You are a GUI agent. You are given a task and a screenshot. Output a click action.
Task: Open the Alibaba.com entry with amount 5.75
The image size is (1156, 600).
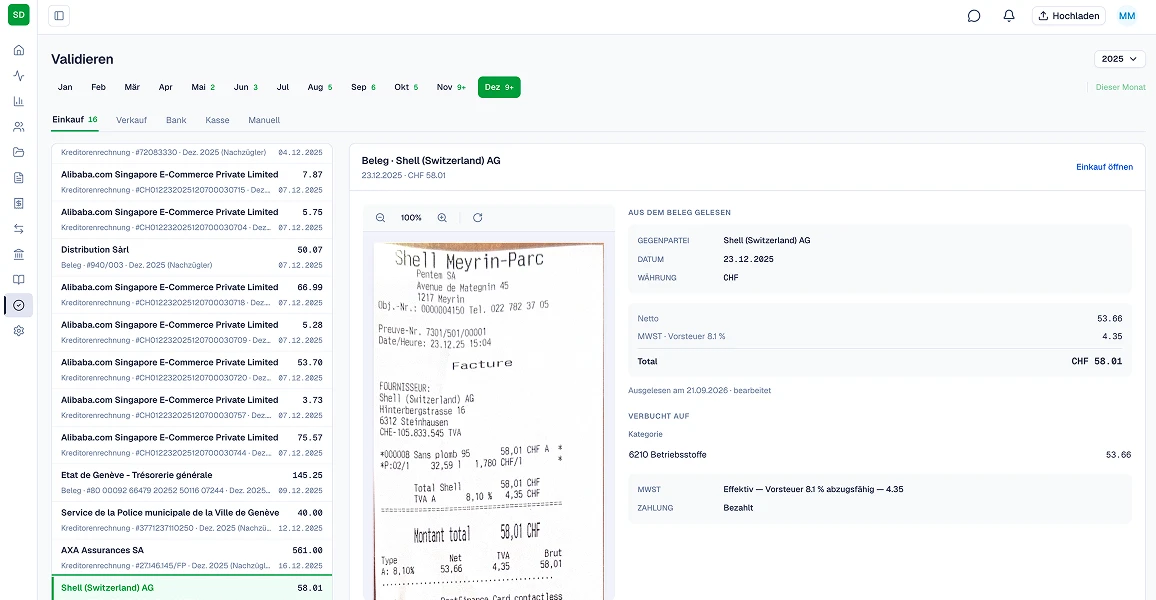pyautogui.click(x=192, y=220)
